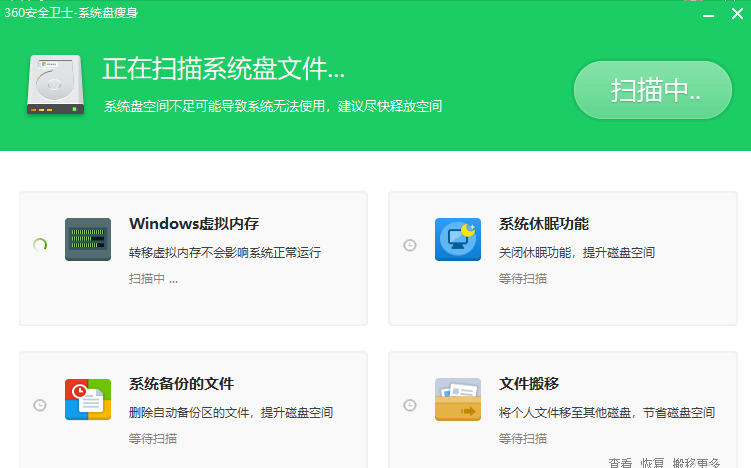Click 转移虚拟内存不会影响系统正常运行 description

pyautogui.click(x=225, y=252)
